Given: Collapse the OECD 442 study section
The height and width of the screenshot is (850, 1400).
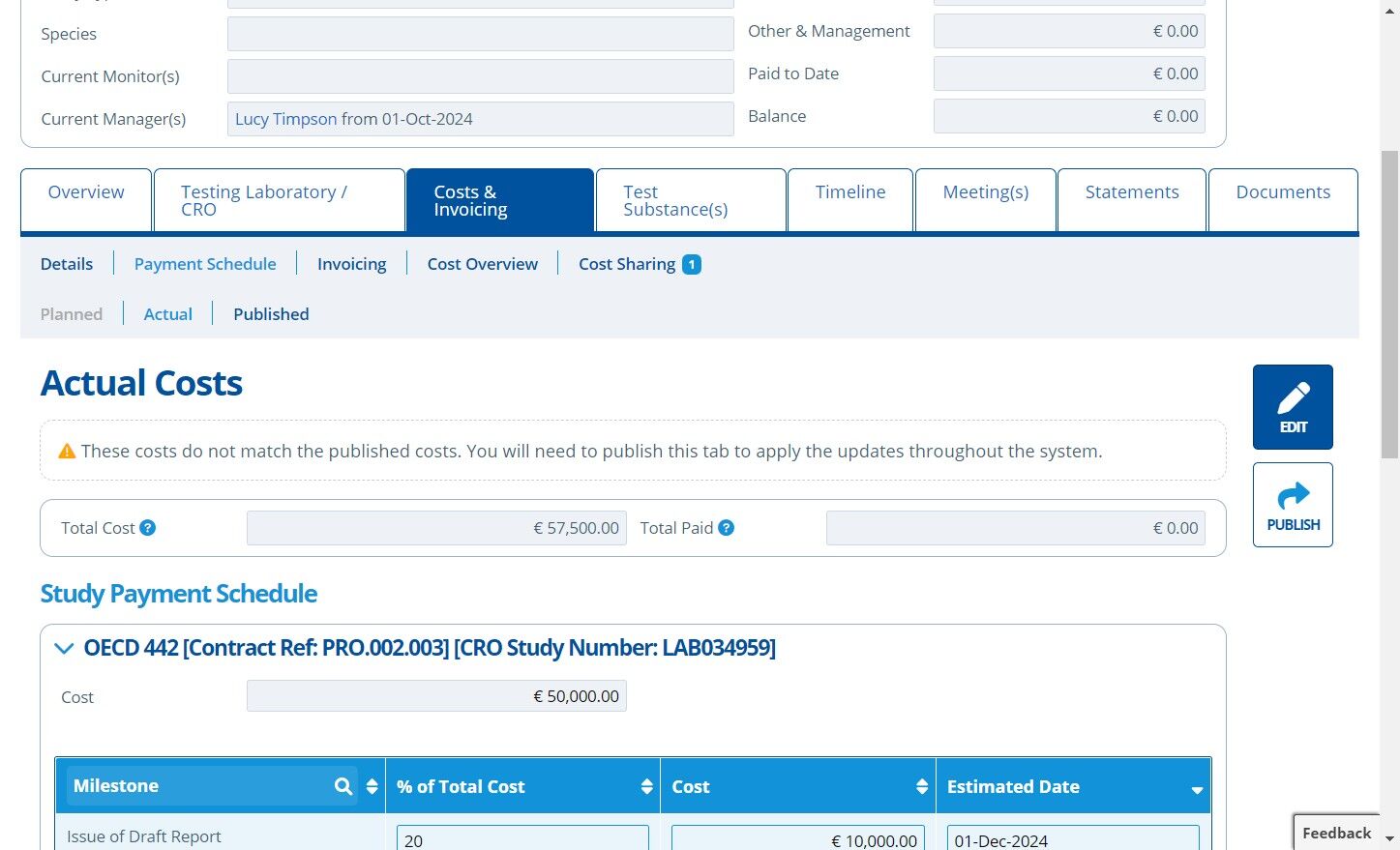Looking at the screenshot, I should pos(64,648).
